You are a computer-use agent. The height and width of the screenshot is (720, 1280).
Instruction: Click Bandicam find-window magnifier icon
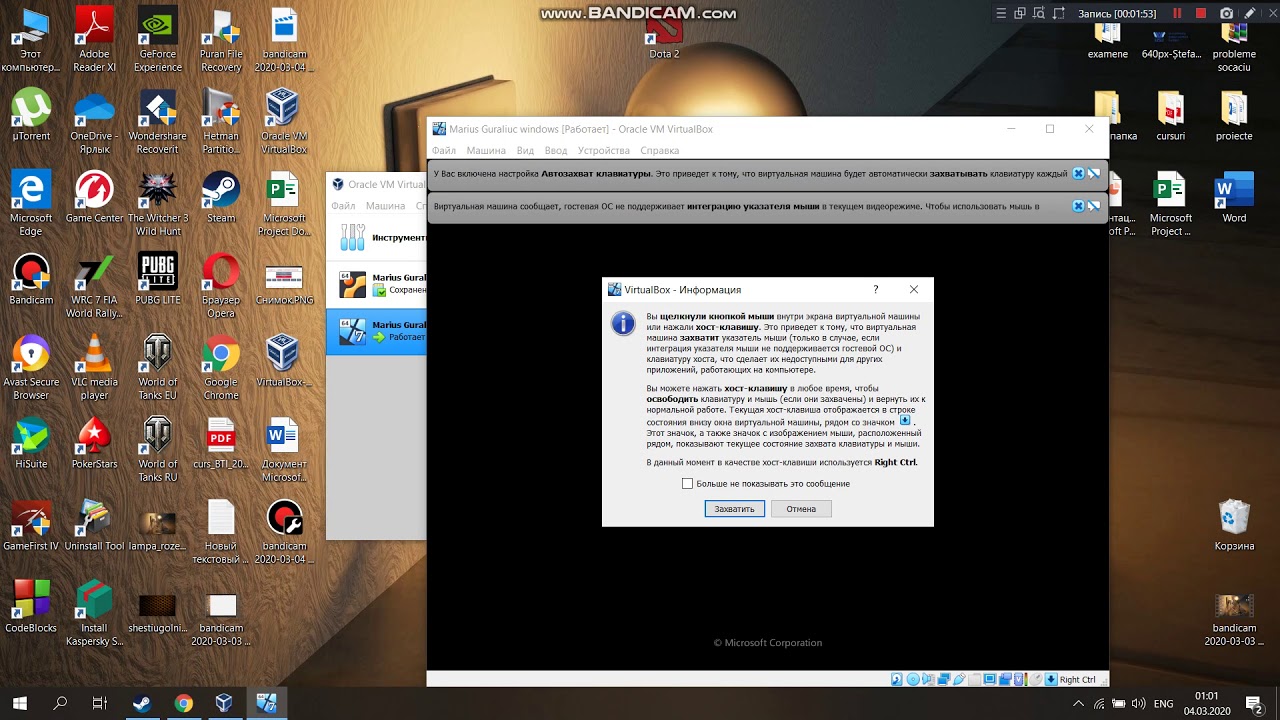1039,13
